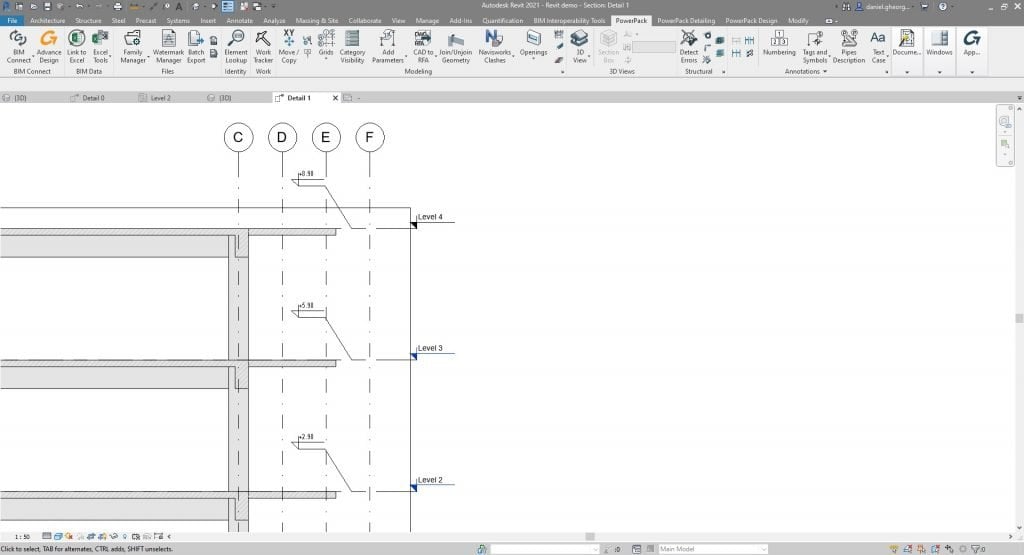Click the Link to Excel tool
The image size is (1024, 555).
pos(76,46)
